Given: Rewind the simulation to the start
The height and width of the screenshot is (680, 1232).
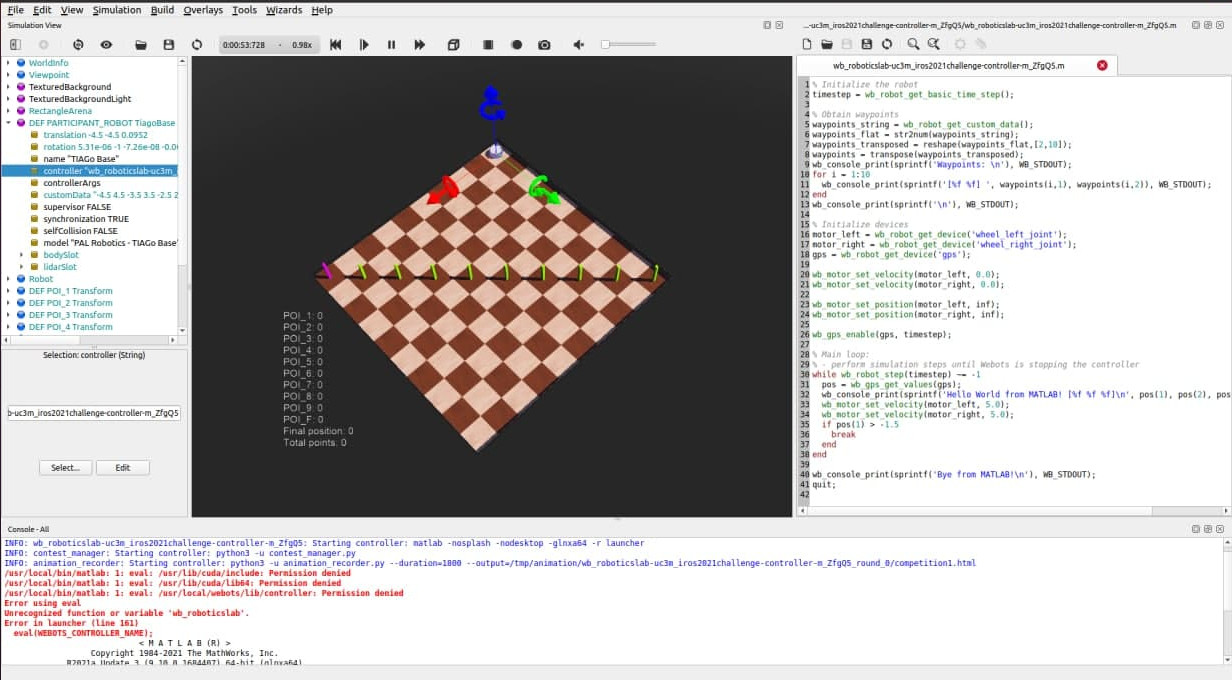Looking at the screenshot, I should pos(336,44).
